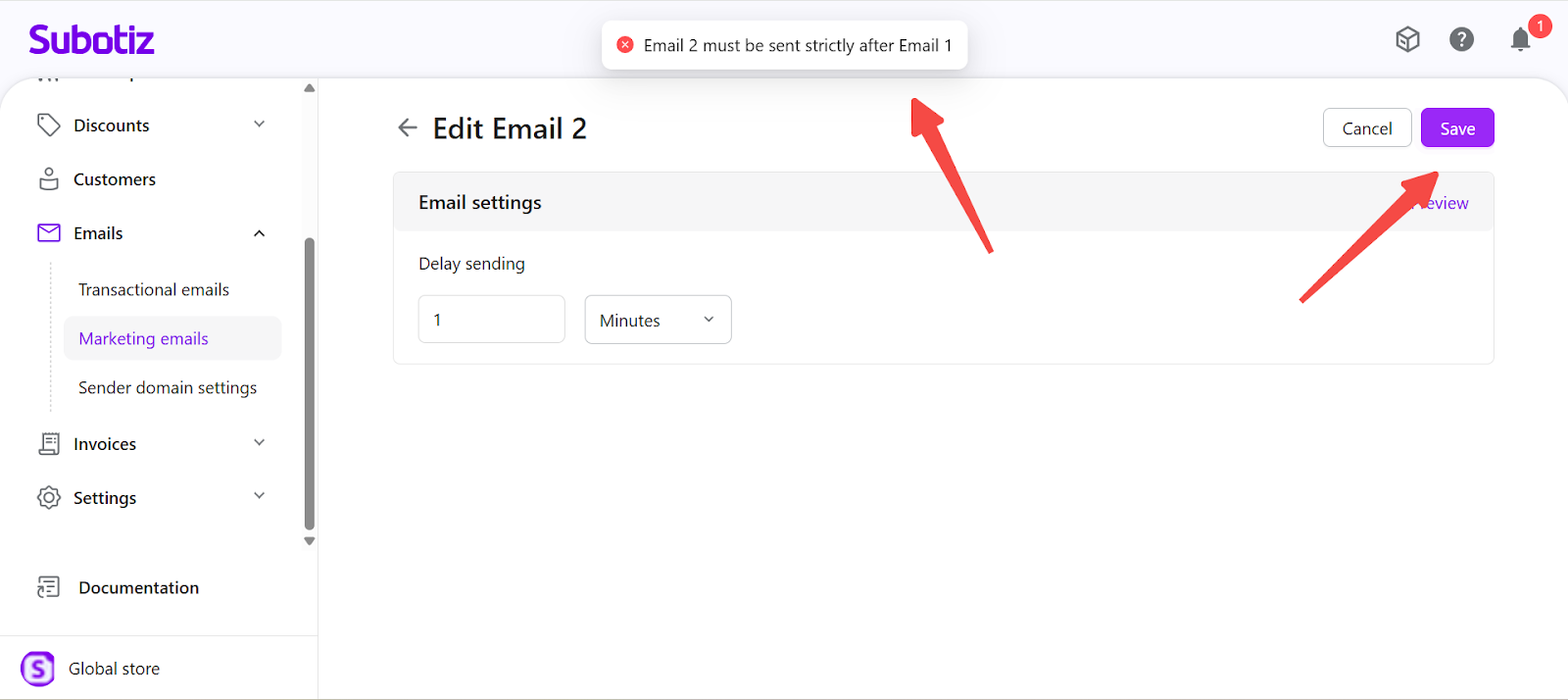1568x700 pixels.
Task: Collapse the Emails section chevron
Action: pyautogui.click(x=260, y=233)
